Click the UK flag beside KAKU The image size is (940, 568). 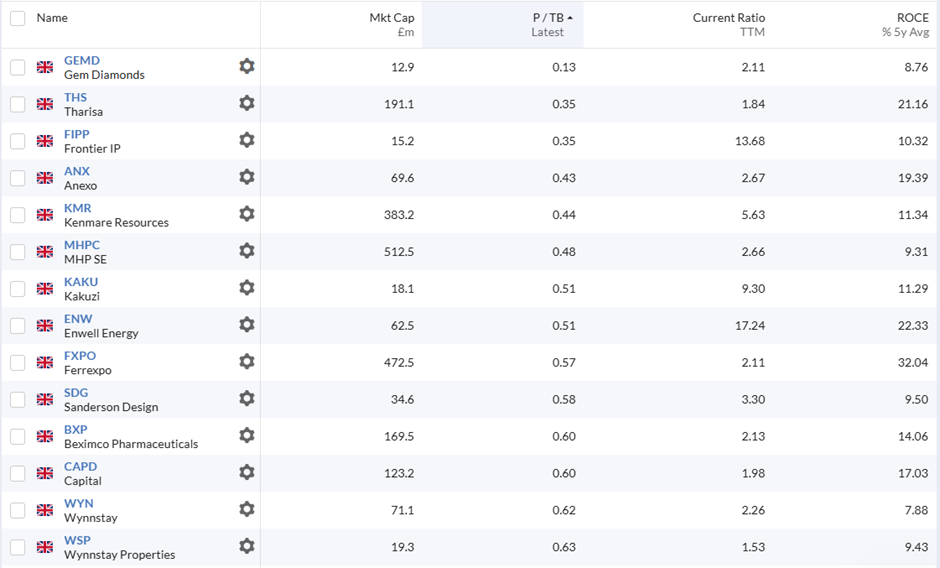point(45,288)
